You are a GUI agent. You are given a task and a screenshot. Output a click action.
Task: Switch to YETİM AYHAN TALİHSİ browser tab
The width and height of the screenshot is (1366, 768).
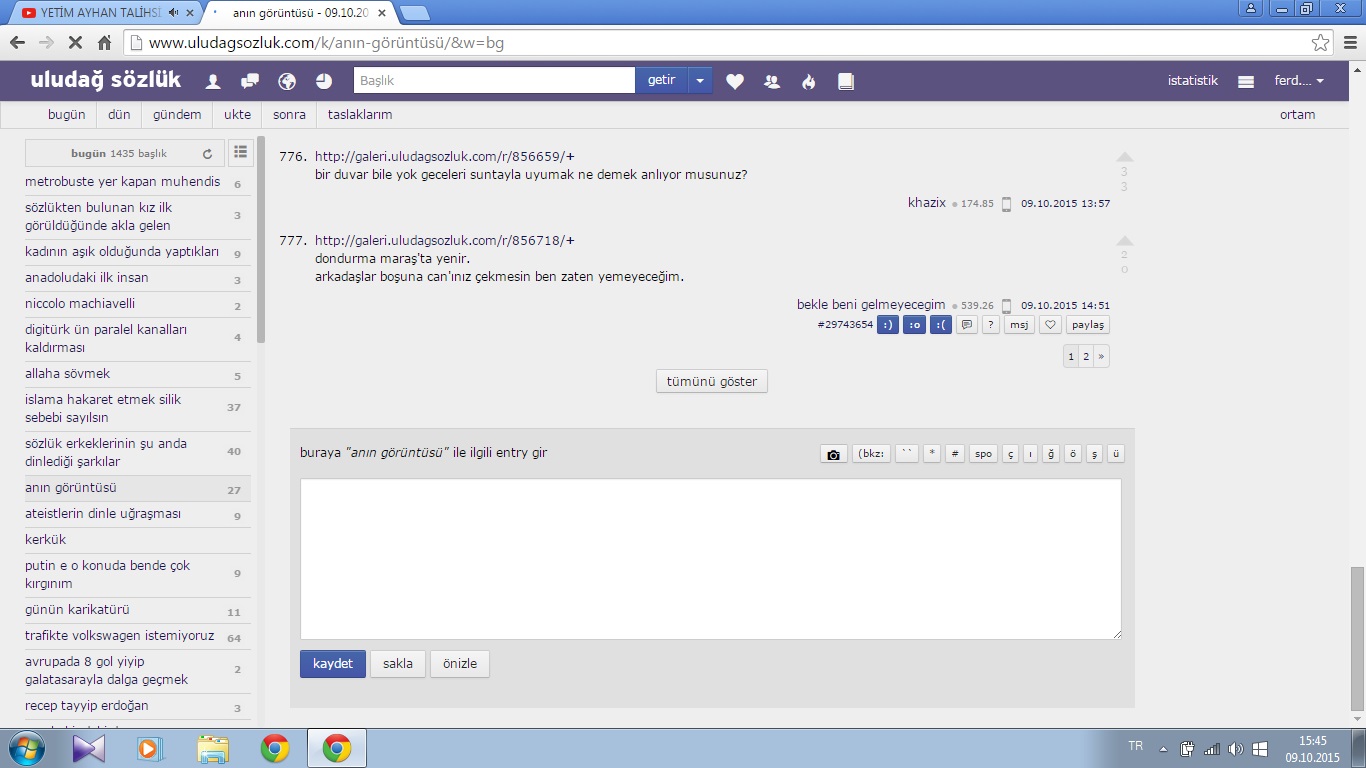click(x=100, y=13)
